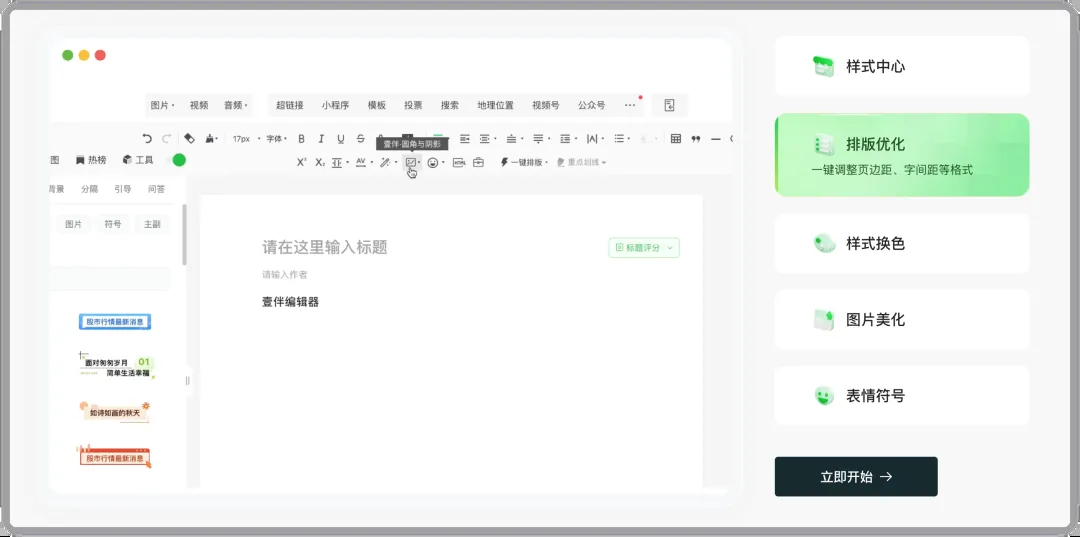The height and width of the screenshot is (537, 1080).
Task: Select the 超链接 menu item
Action: coord(289,105)
